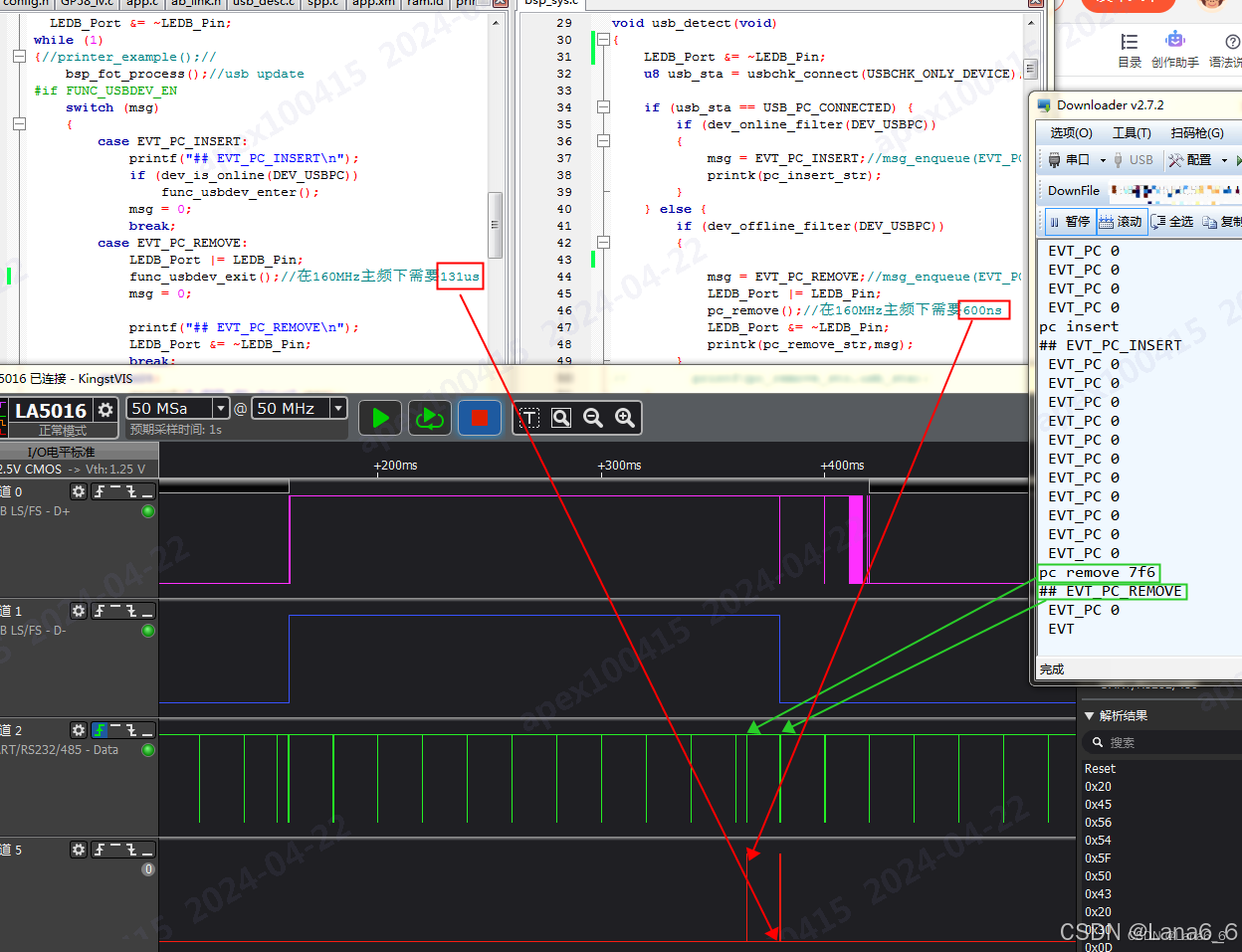The image size is (1242, 952).
Task: Click green UART Data indicator on channel 2
Action: click(x=148, y=750)
